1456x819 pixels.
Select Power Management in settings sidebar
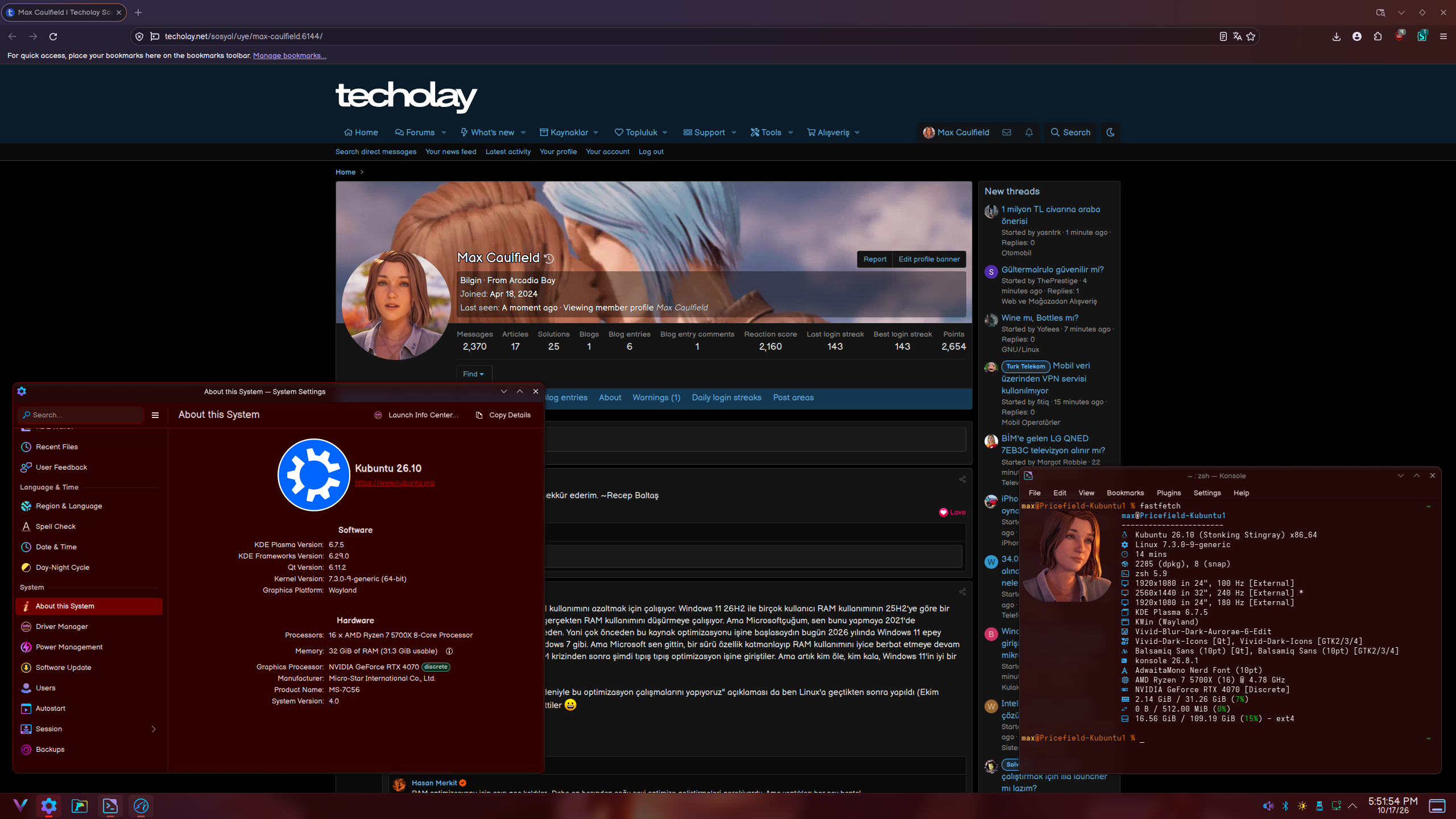[x=89, y=647]
